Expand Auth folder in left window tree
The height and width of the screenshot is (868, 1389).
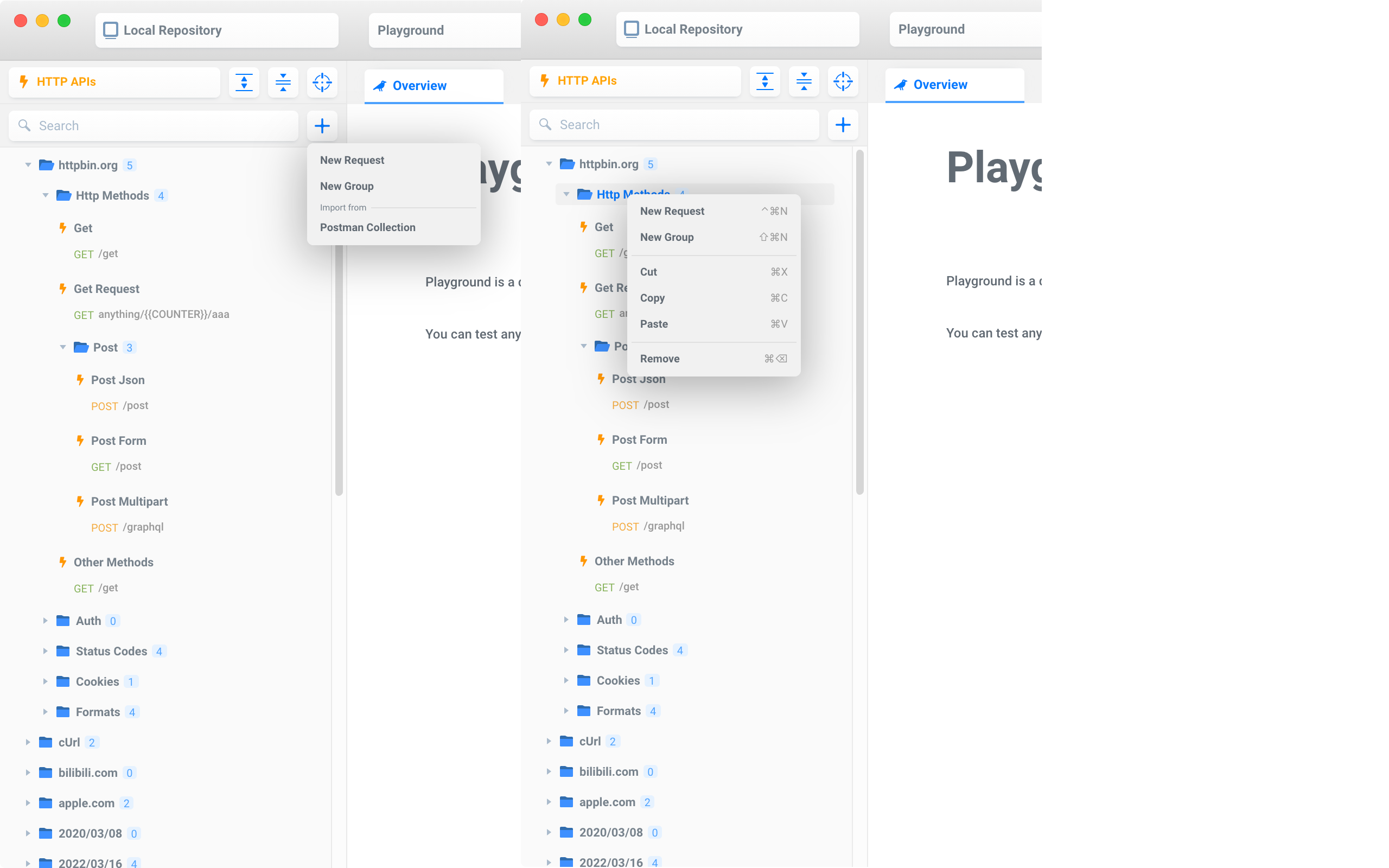(45, 621)
